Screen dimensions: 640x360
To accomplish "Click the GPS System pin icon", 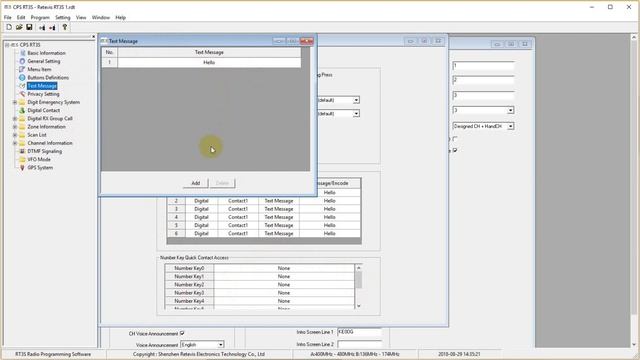I will tap(22, 167).
